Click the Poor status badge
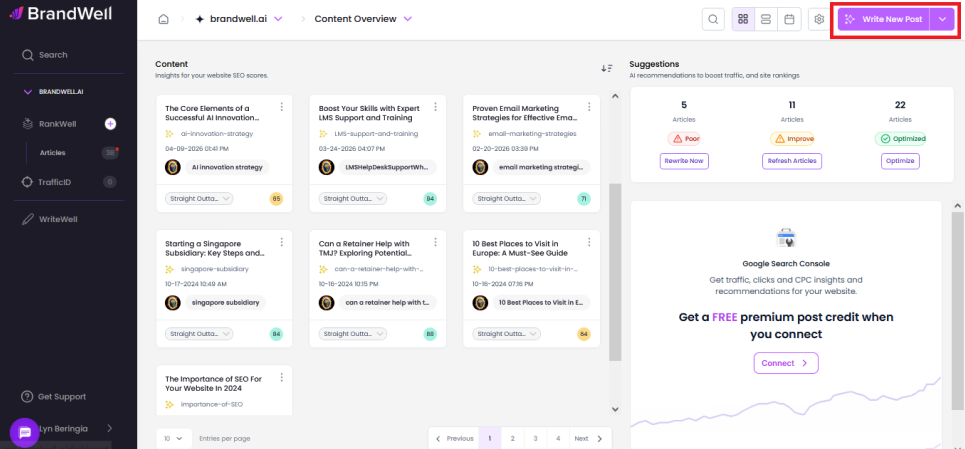The image size is (965, 449). pos(684,138)
